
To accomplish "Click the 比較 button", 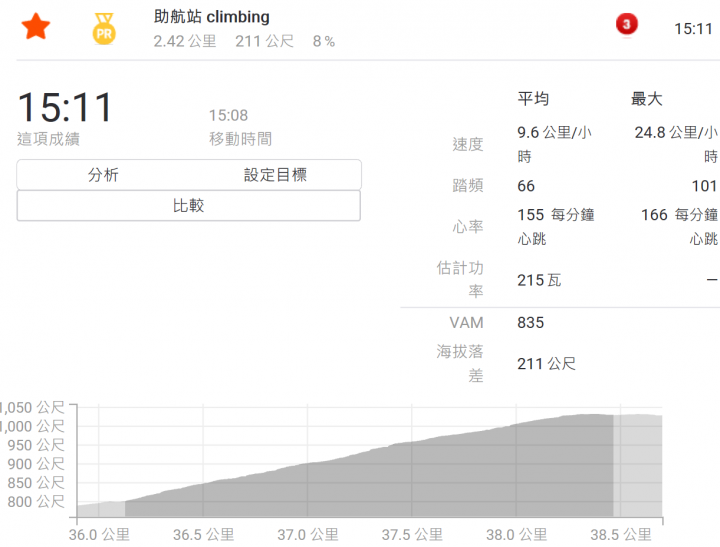I will pos(189,205).
